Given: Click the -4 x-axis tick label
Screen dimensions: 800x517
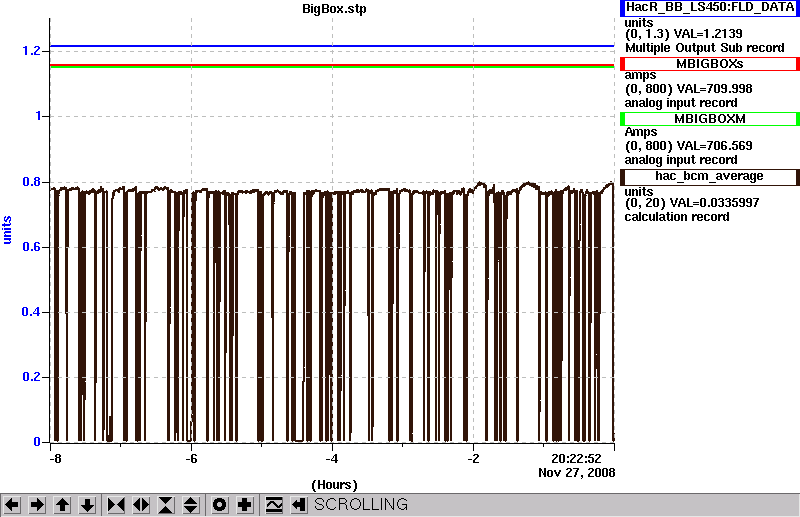Looking at the screenshot, I should (x=332, y=459).
